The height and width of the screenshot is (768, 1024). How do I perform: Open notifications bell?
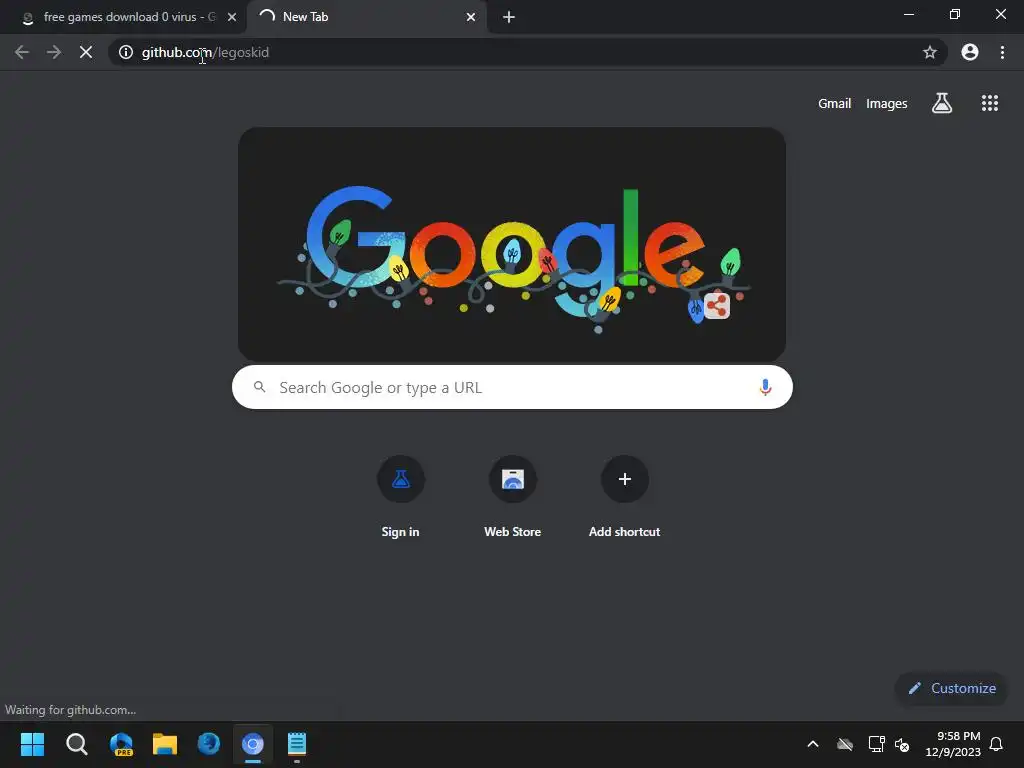[x=996, y=744]
